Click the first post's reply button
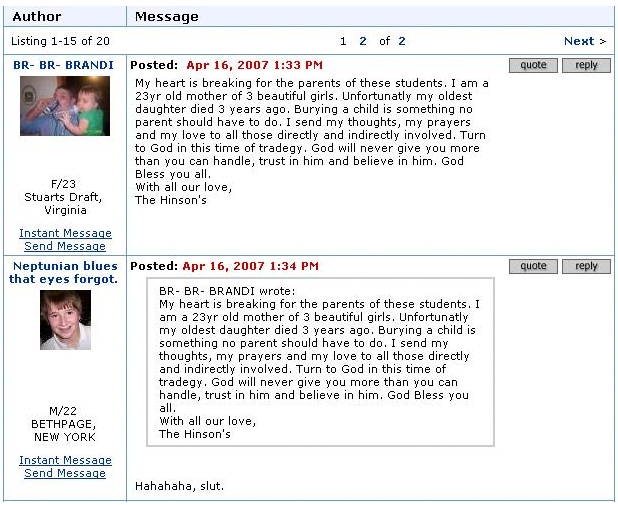This screenshot has height=505, width=618. (x=586, y=65)
